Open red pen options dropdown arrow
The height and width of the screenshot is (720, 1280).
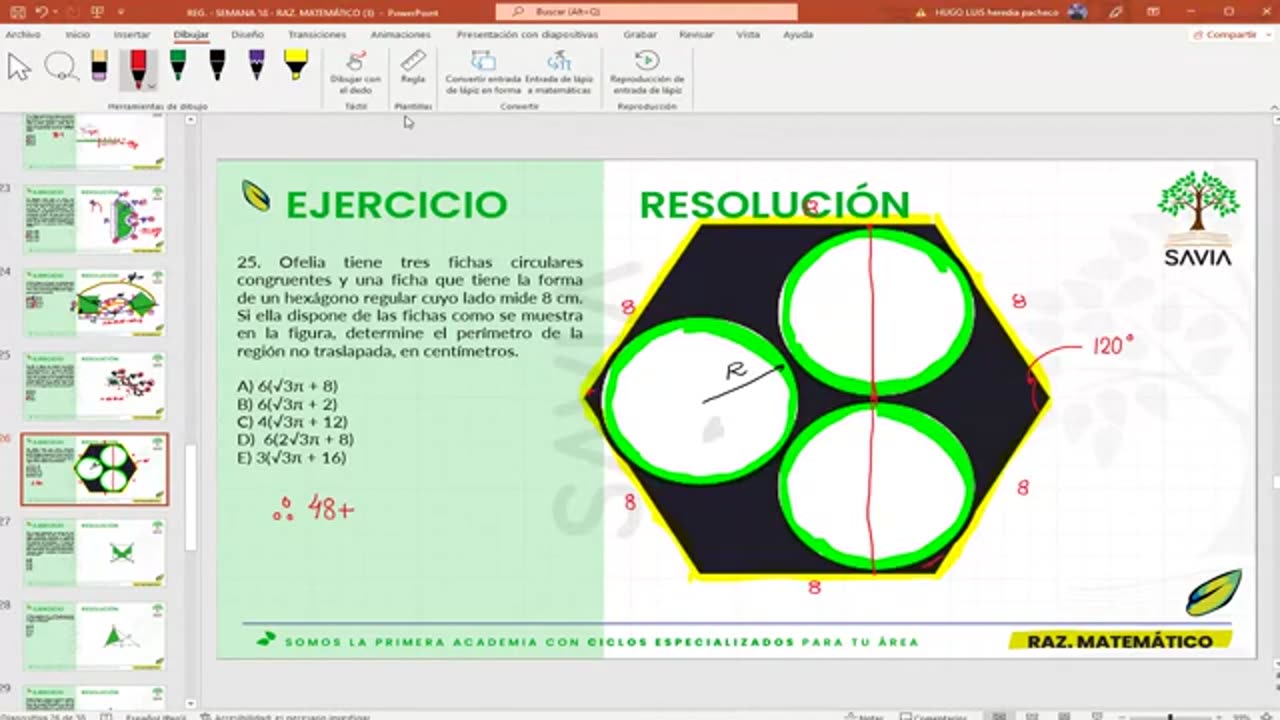[152, 85]
